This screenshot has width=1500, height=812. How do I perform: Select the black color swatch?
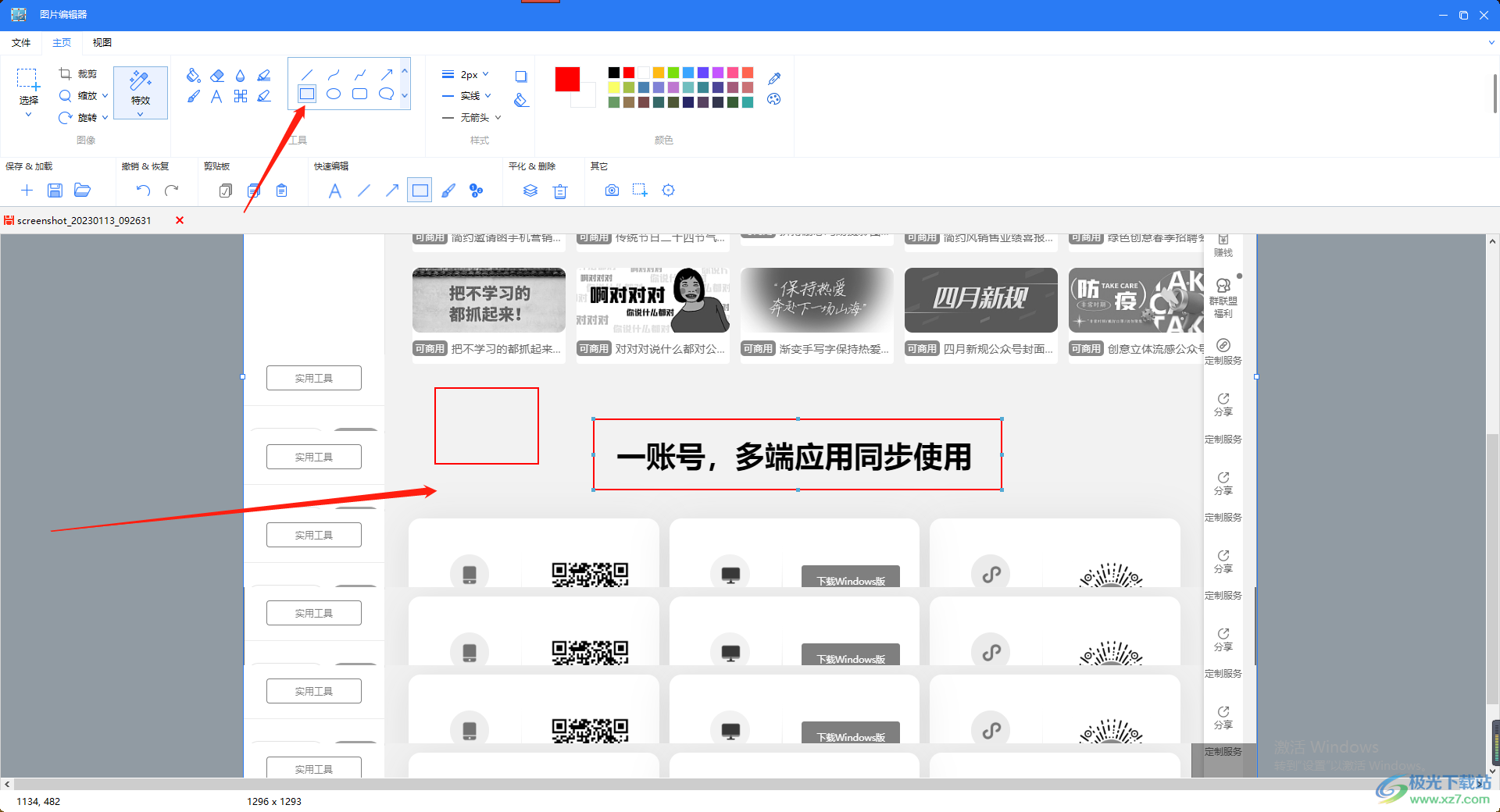(x=614, y=73)
